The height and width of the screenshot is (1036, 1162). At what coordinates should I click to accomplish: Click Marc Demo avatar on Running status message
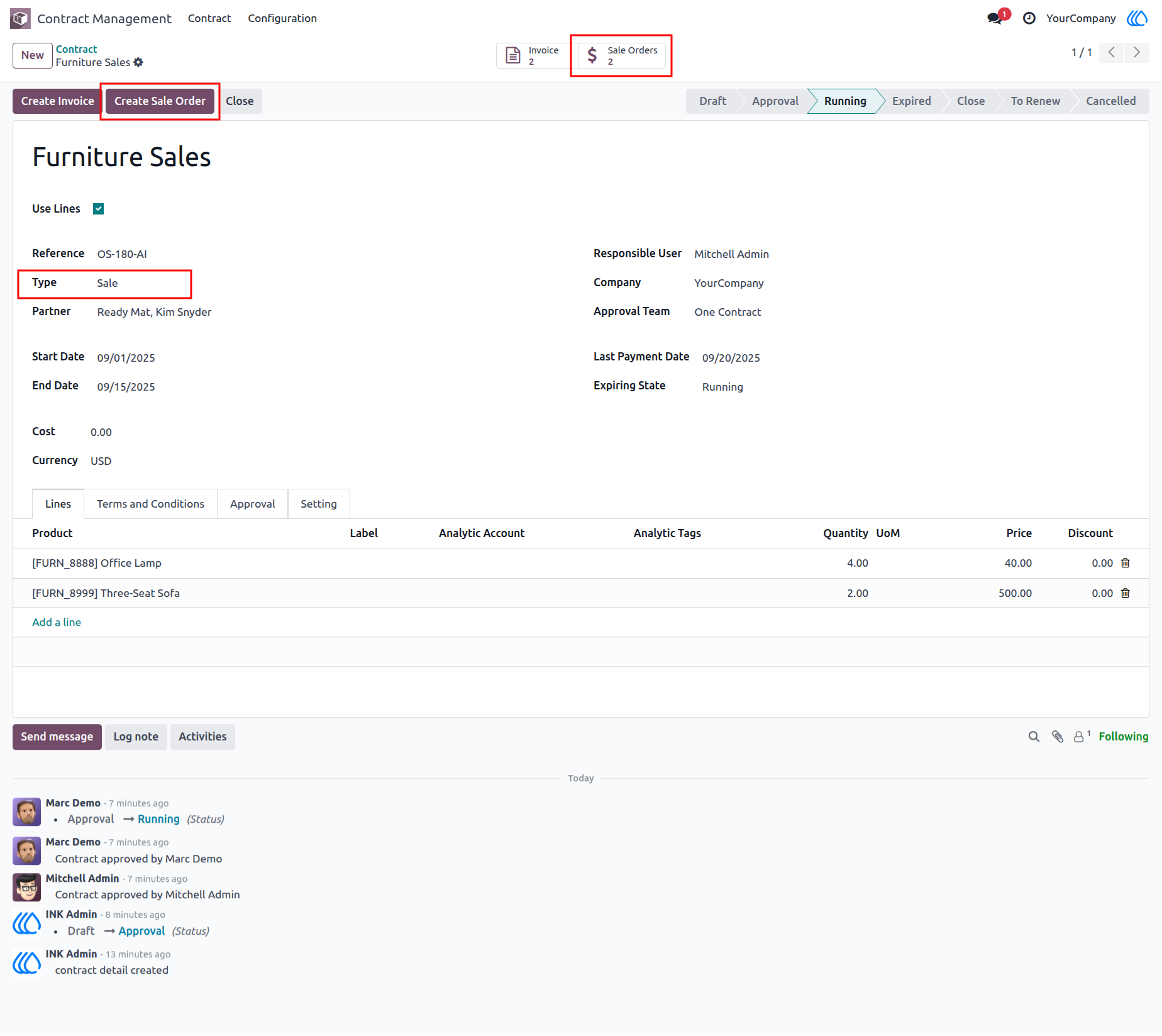tap(27, 812)
